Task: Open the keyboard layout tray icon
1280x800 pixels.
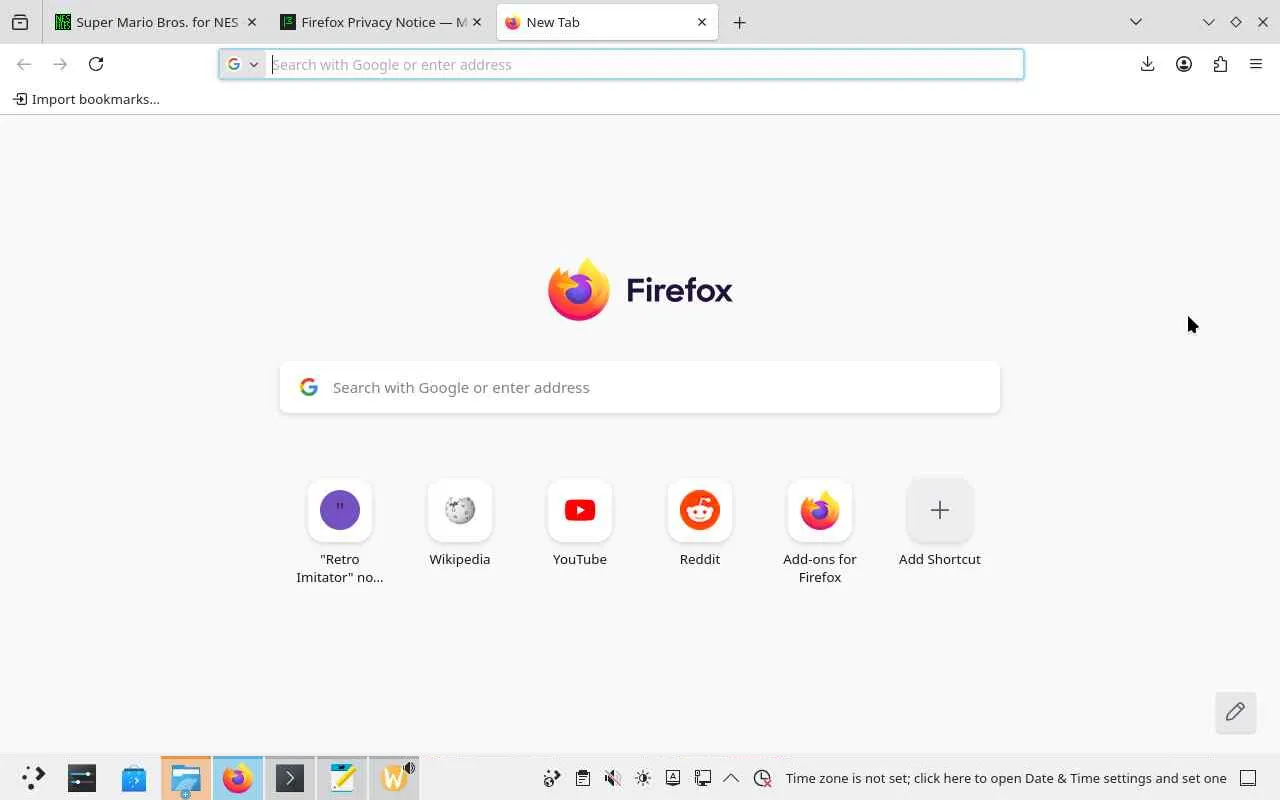Action: pos(673,778)
